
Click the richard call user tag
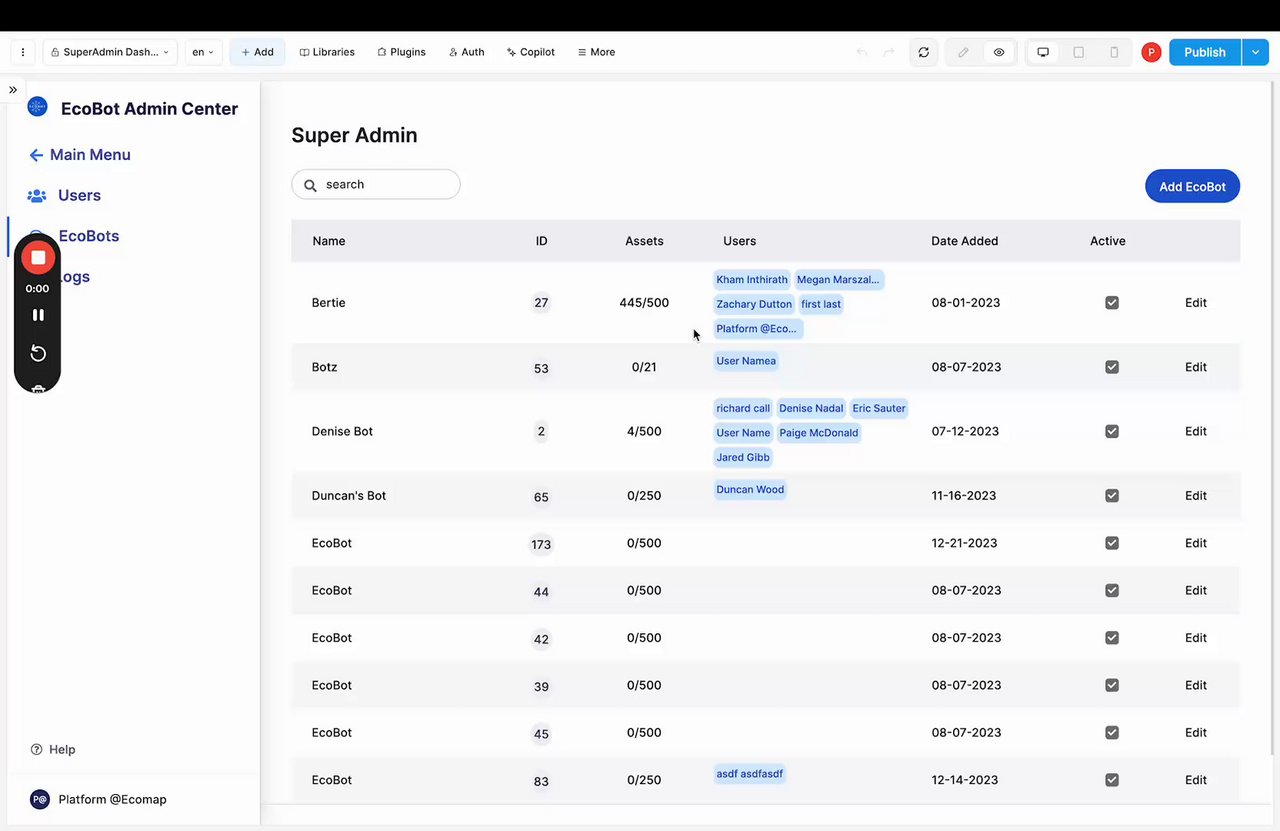743,408
